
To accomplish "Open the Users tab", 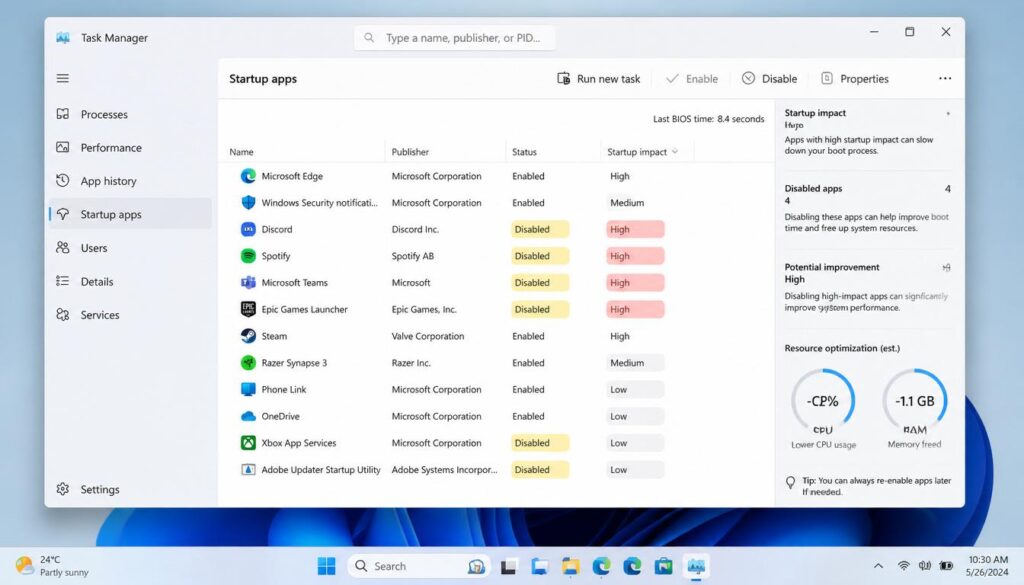I will click(131, 247).
